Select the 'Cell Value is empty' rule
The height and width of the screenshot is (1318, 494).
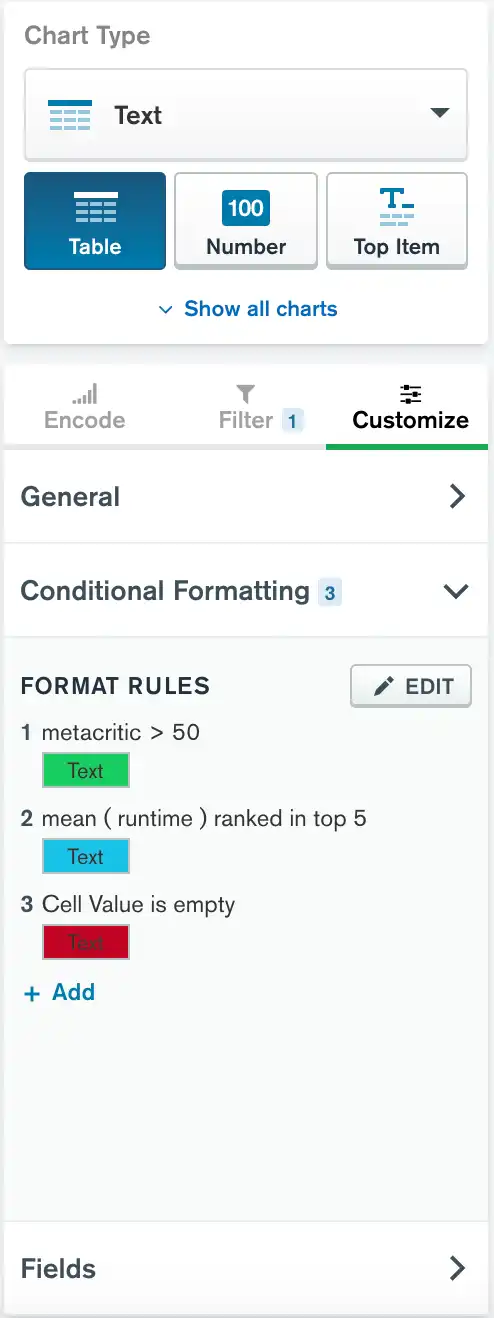[128, 905]
